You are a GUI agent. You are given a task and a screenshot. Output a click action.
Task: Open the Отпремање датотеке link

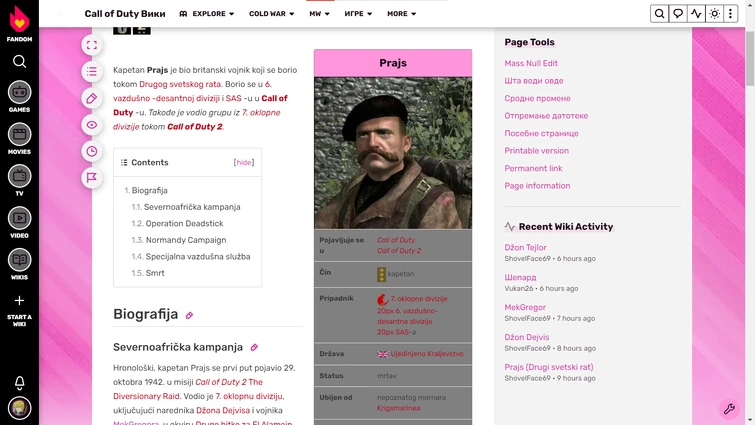(546, 116)
